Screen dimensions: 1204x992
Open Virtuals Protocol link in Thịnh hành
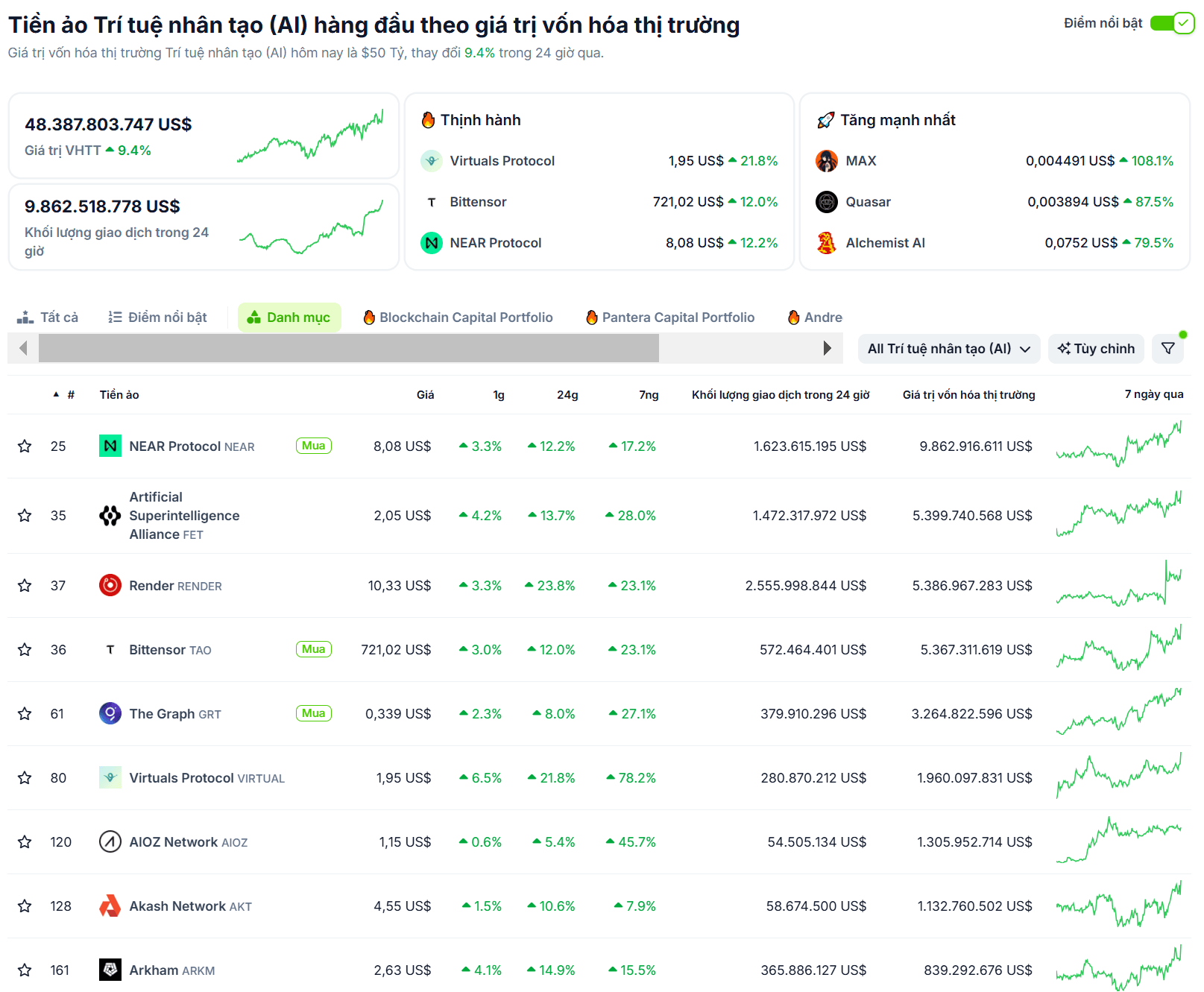coord(502,161)
